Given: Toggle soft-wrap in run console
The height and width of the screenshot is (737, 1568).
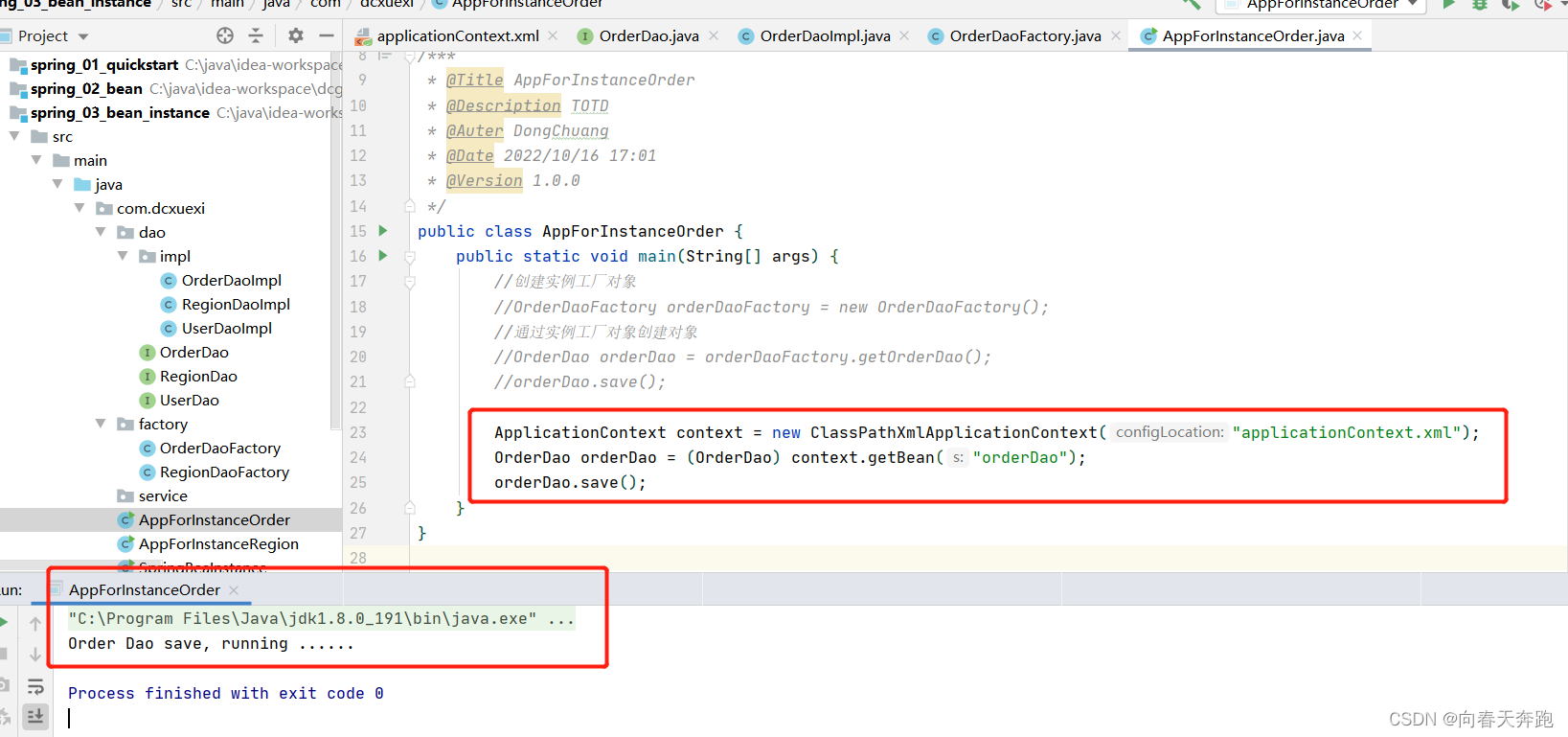Looking at the screenshot, I should 35,686.
